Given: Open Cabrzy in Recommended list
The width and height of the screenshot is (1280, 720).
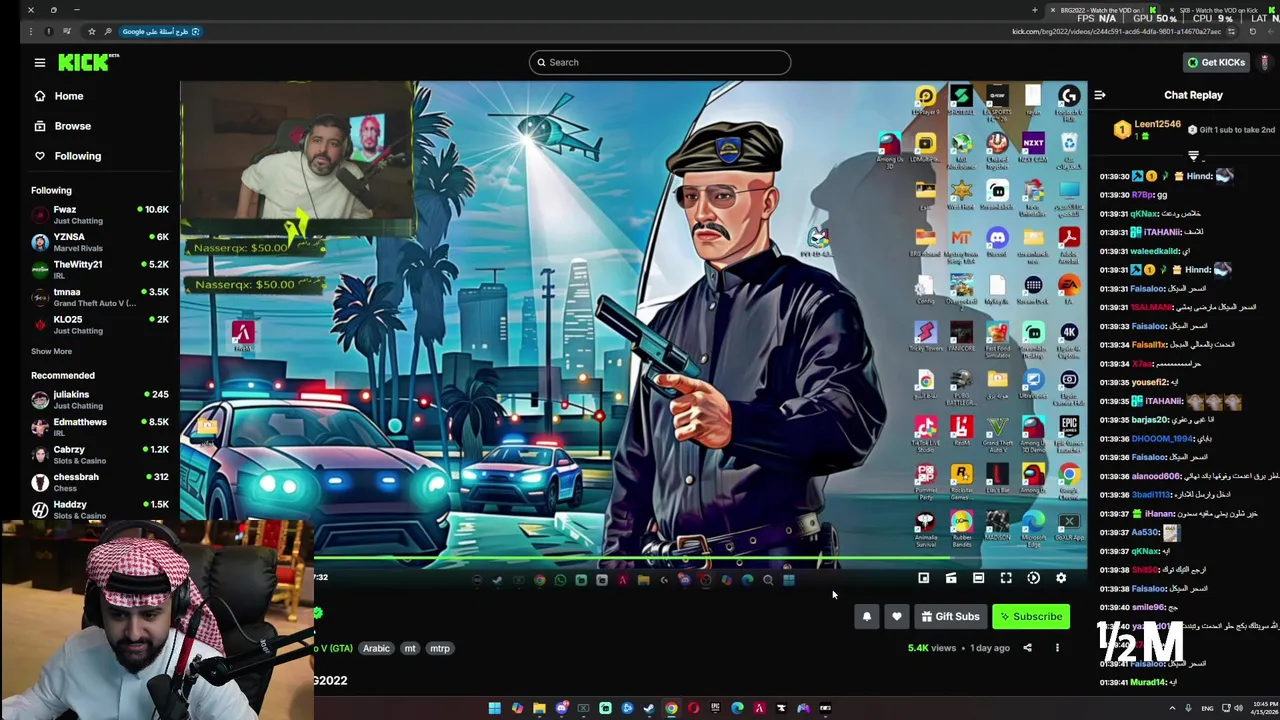Looking at the screenshot, I should 100,455.
